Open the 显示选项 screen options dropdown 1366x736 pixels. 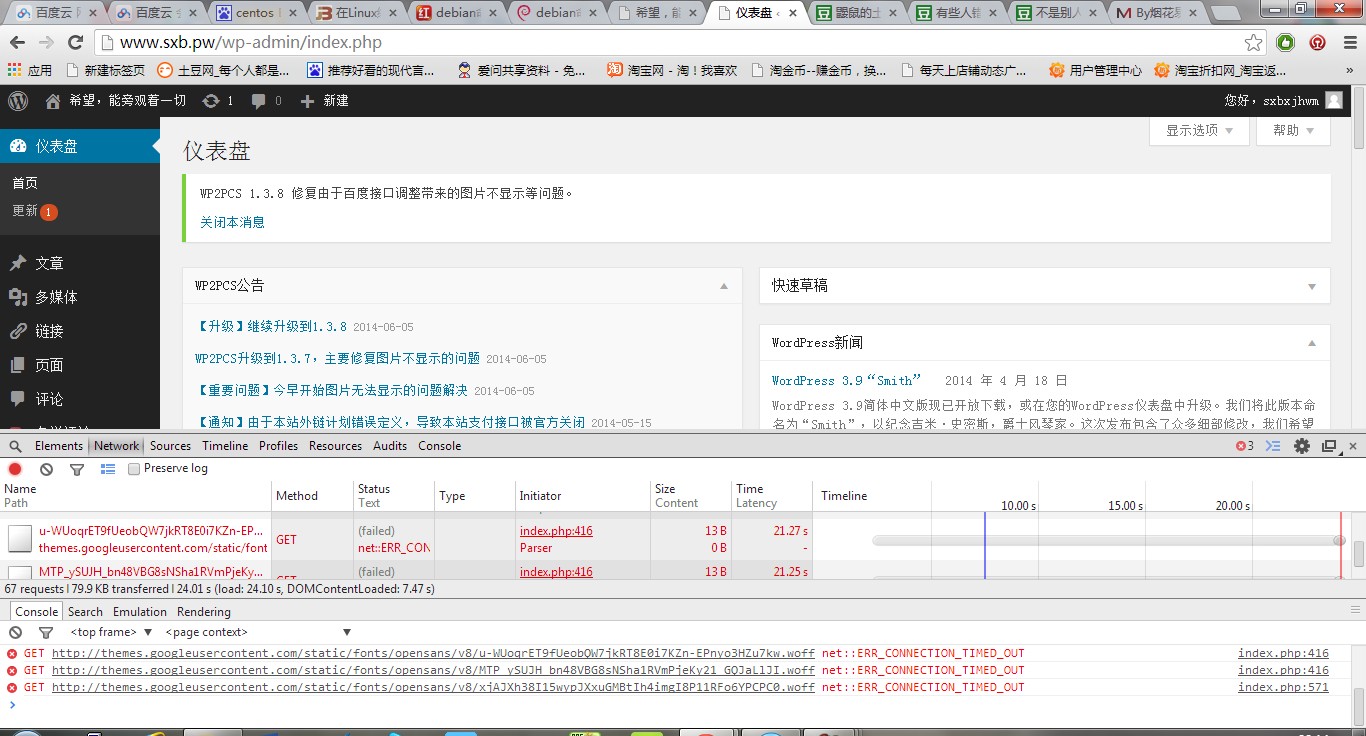[x=1199, y=131]
